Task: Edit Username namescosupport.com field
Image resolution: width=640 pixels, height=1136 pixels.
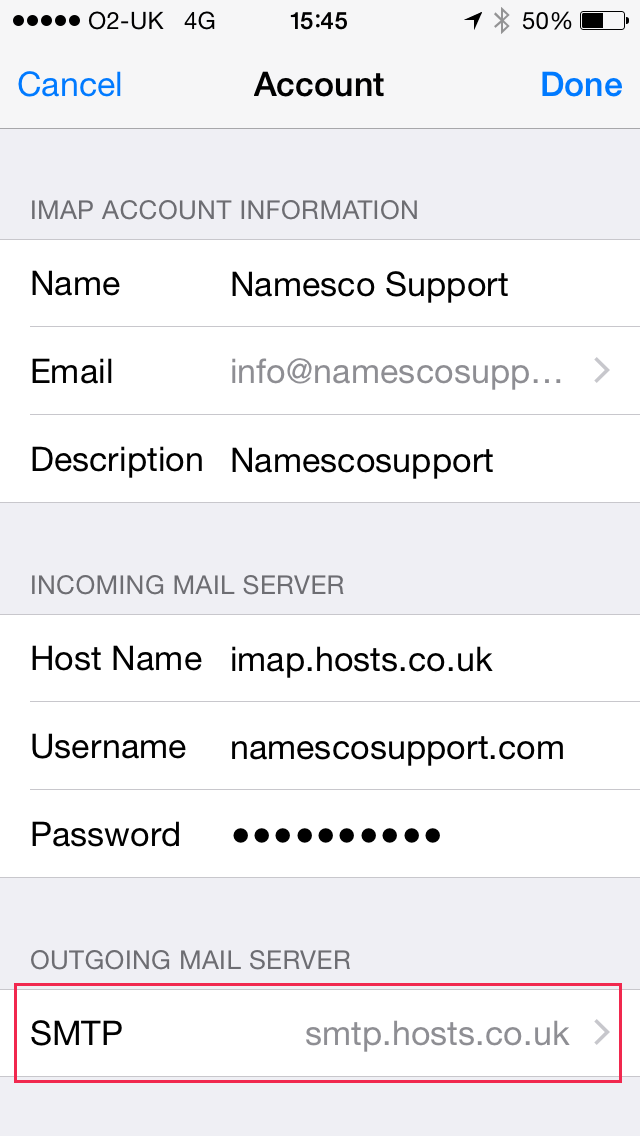Action: pos(320,746)
